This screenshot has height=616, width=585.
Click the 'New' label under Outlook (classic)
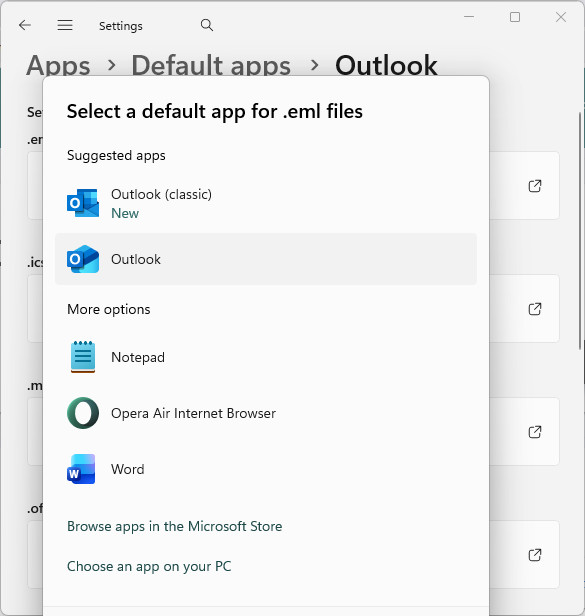tap(125, 213)
